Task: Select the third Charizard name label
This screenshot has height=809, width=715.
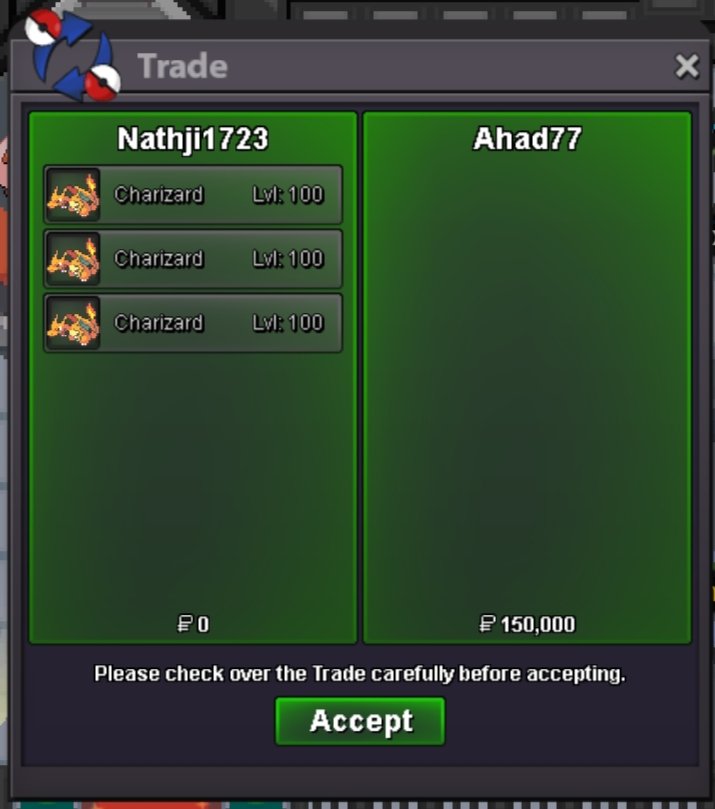Action: click(x=159, y=323)
